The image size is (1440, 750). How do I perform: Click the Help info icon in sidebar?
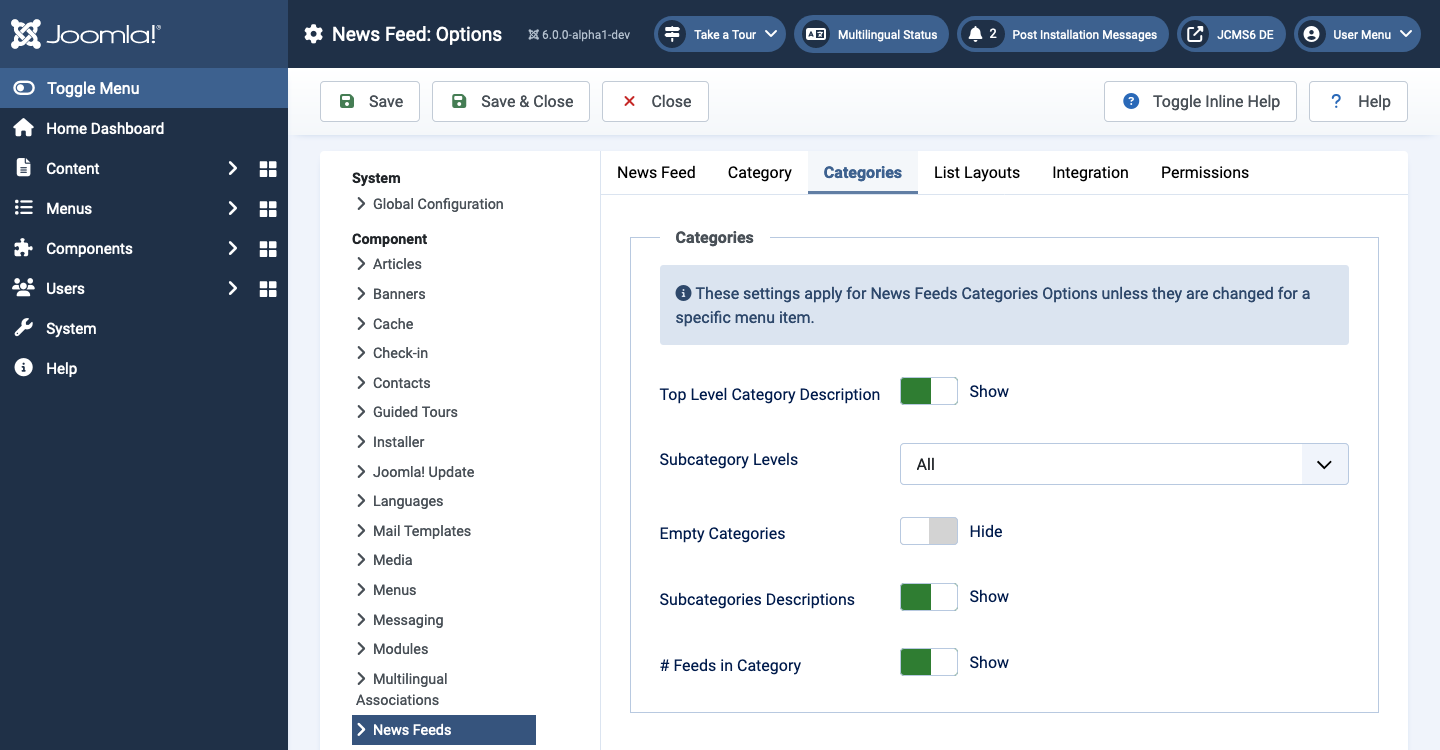tap(24, 368)
